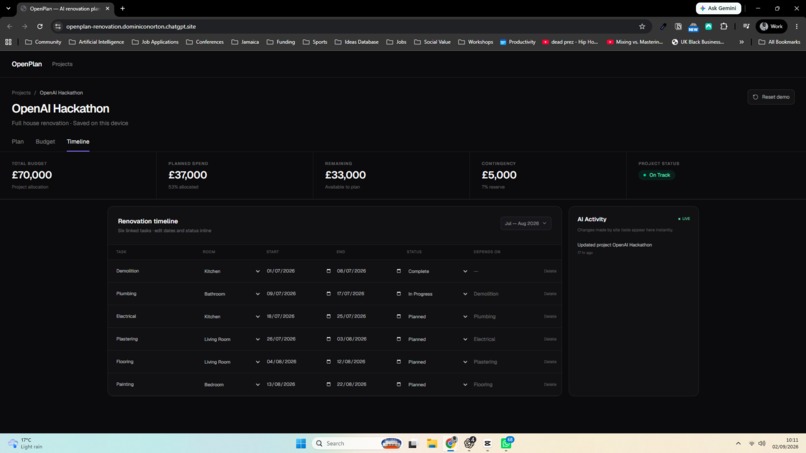806x453 pixels.
Task: Open Chrome from the taskbar
Action: [451, 443]
